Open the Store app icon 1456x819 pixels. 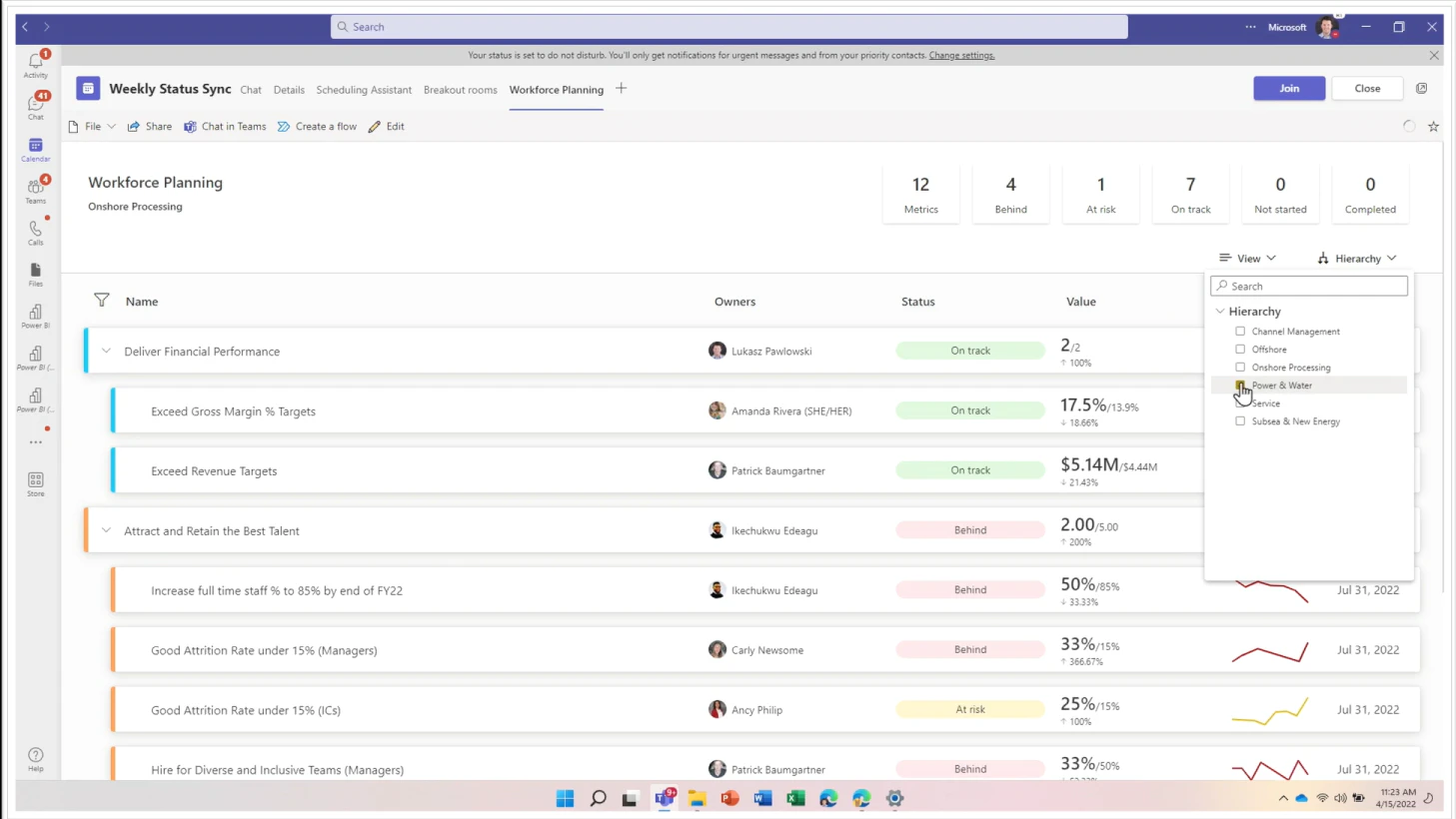(x=36, y=484)
